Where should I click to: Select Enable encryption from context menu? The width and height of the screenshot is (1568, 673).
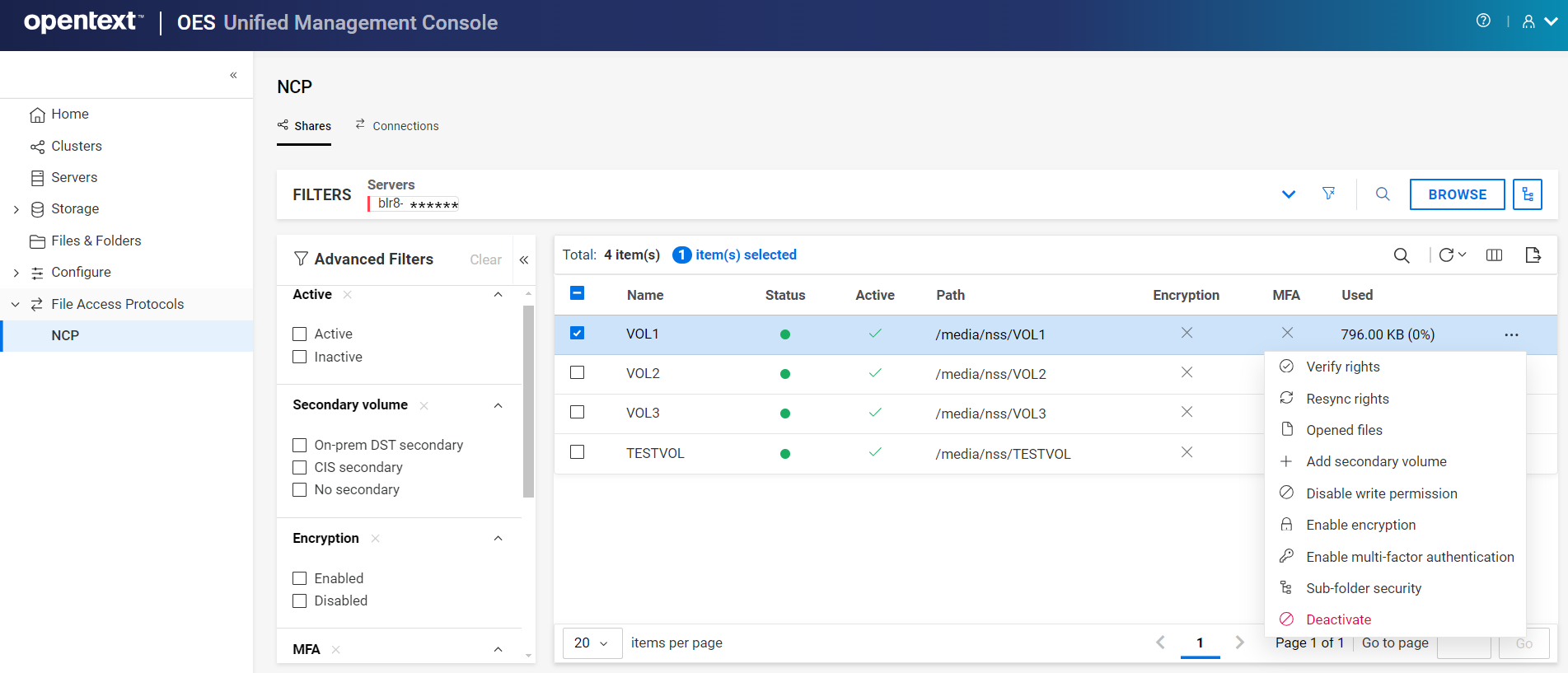point(1360,525)
